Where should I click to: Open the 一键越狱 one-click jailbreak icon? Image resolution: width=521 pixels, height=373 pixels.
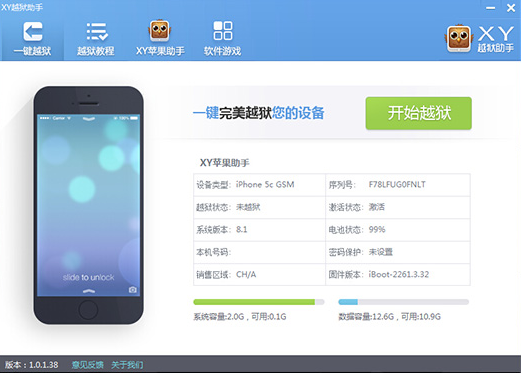33,32
